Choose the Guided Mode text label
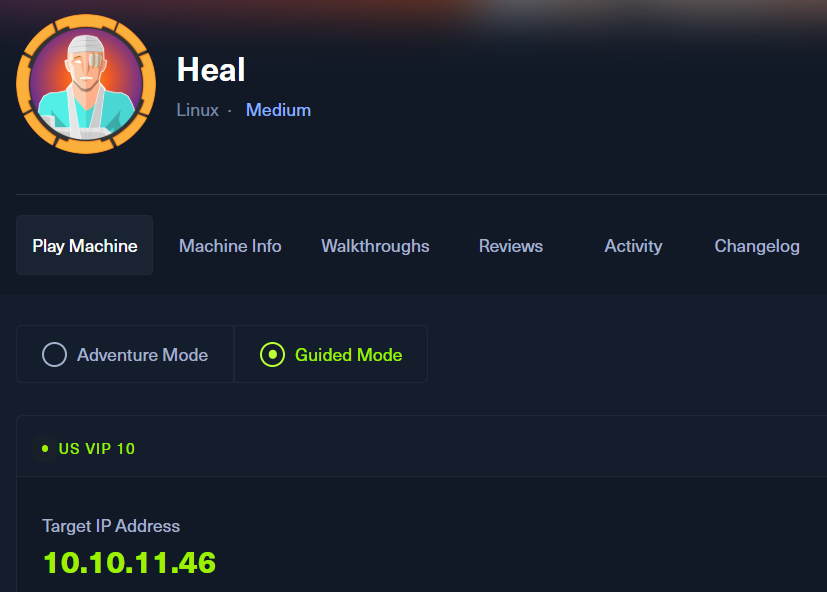Screen dimensions: 827x592 (x=349, y=355)
